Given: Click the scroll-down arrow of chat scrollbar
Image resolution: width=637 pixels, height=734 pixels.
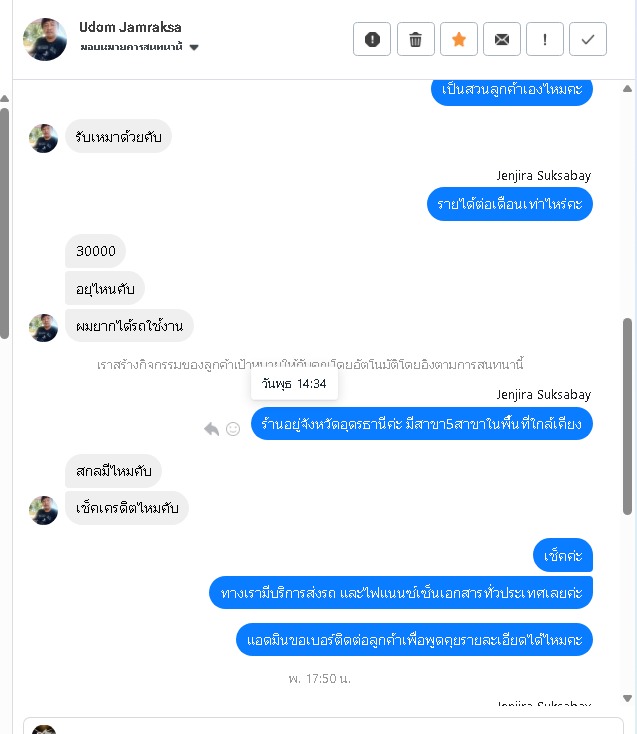Looking at the screenshot, I should [x=628, y=698].
